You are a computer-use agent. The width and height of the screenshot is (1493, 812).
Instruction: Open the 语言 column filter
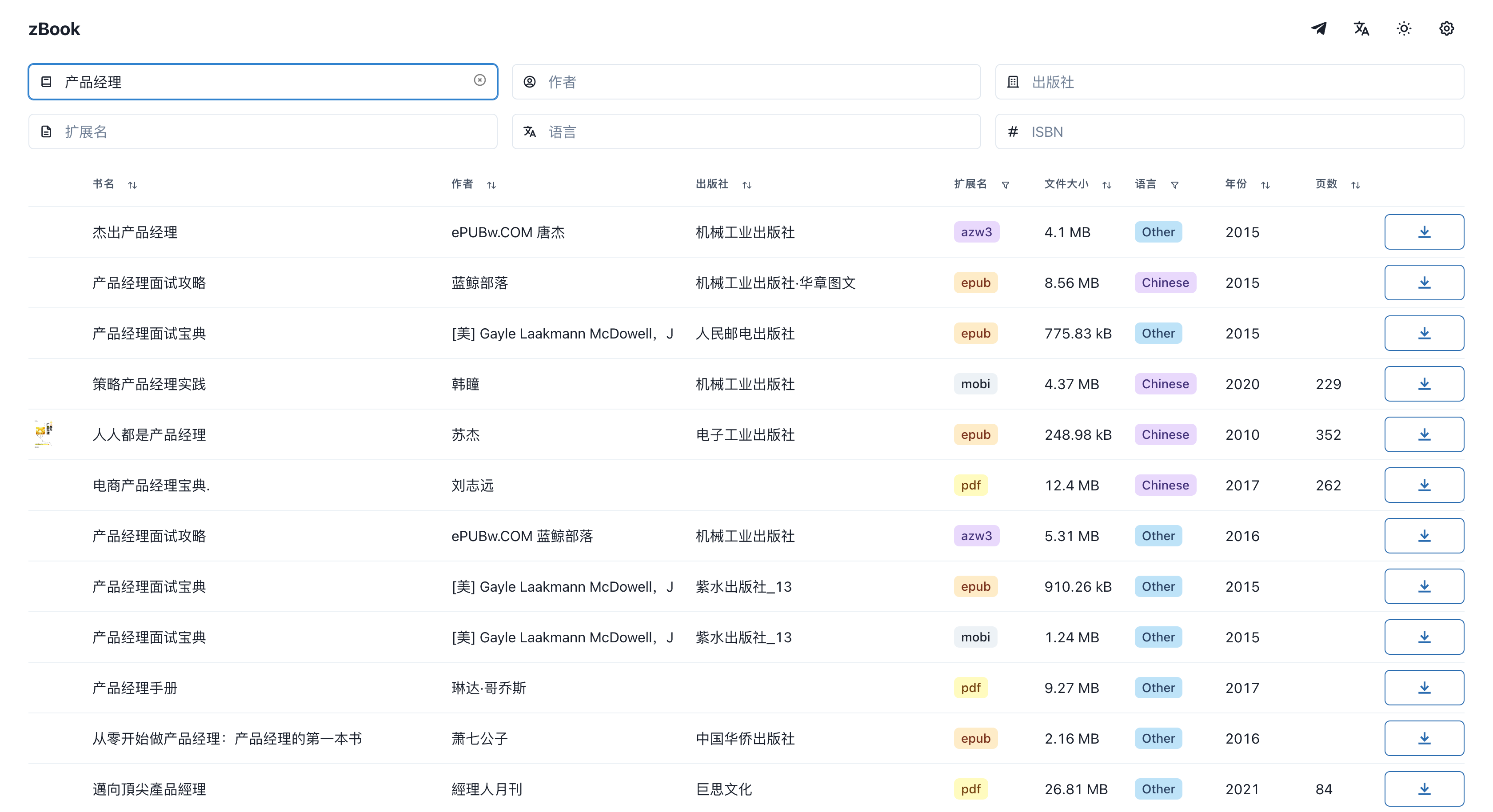(1175, 185)
